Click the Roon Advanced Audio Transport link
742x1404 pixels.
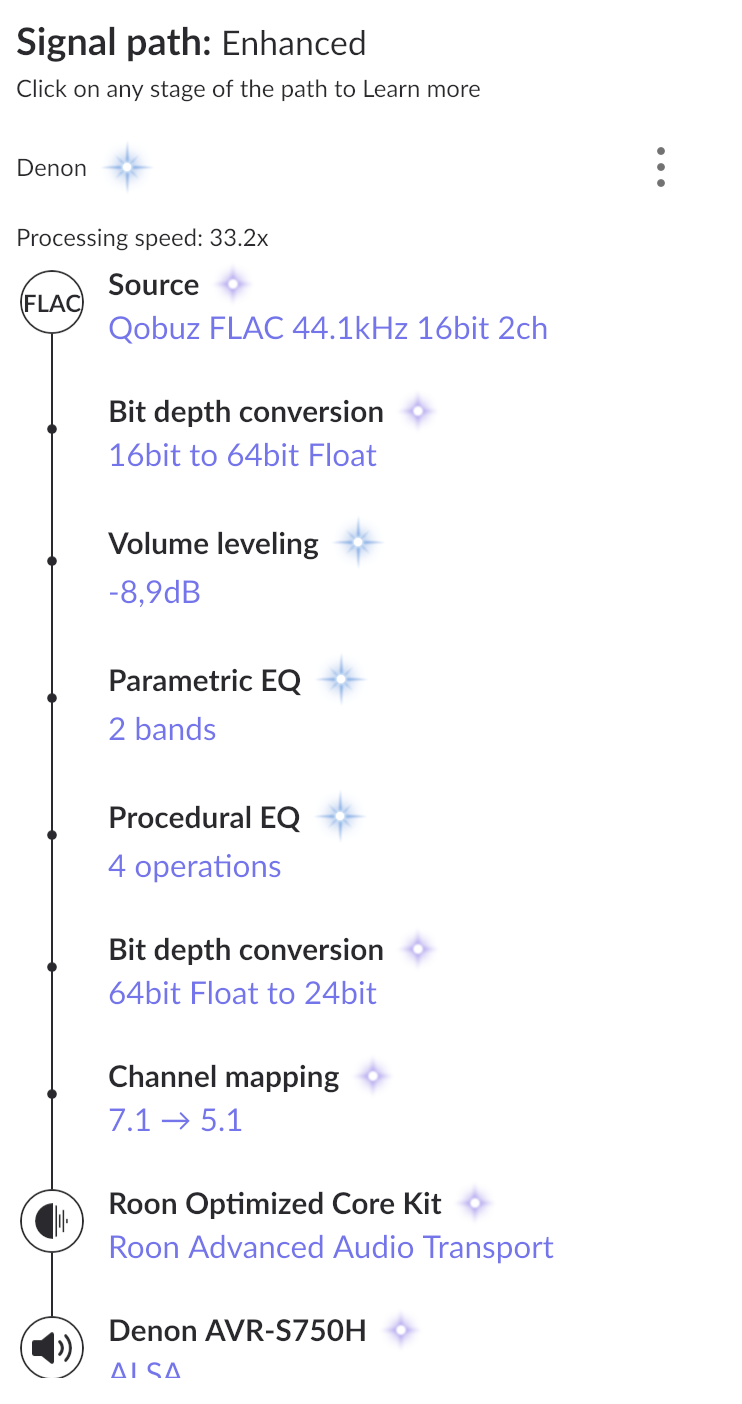(x=331, y=1248)
